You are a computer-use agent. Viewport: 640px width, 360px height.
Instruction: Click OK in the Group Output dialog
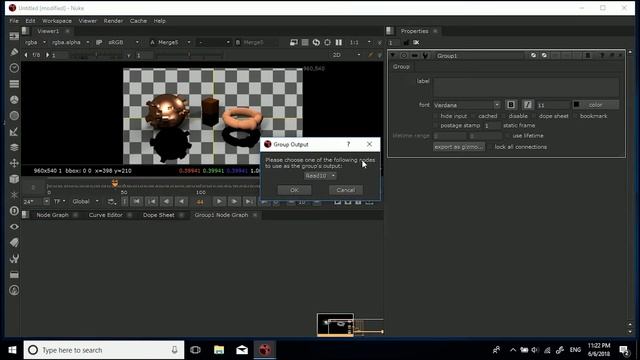(294, 190)
